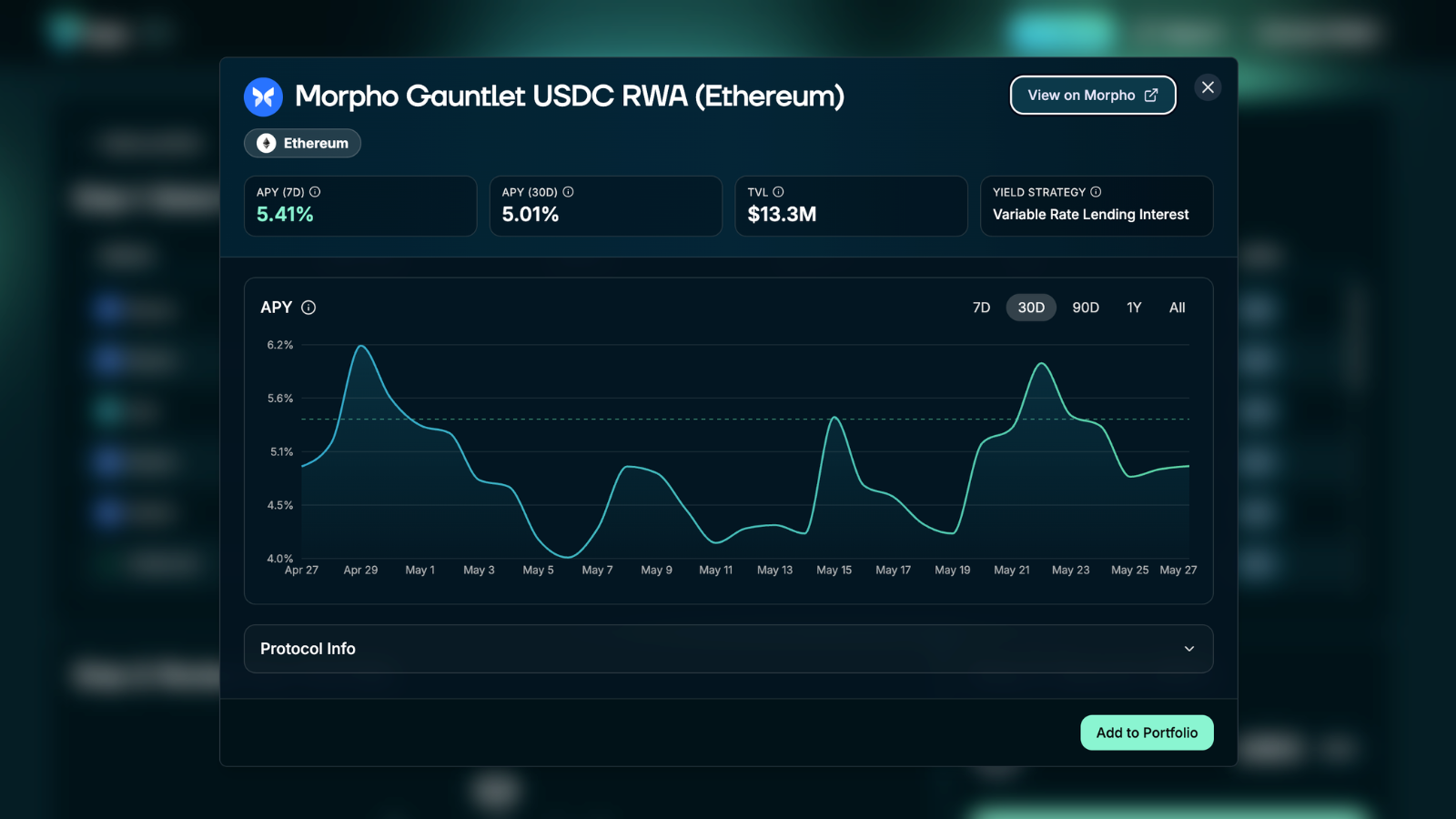Close the vault details dialog

click(x=1208, y=87)
